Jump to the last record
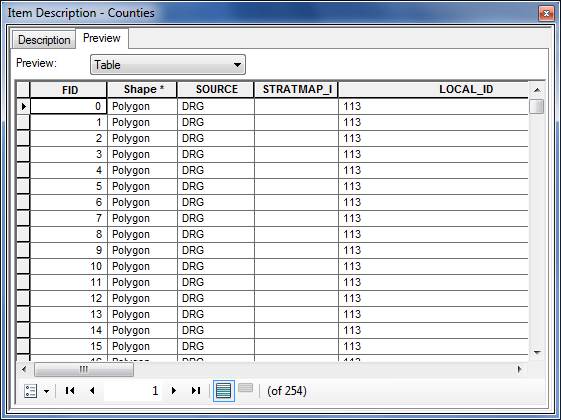Image resolution: width=561 pixels, height=420 pixels. pyautogui.click(x=196, y=391)
